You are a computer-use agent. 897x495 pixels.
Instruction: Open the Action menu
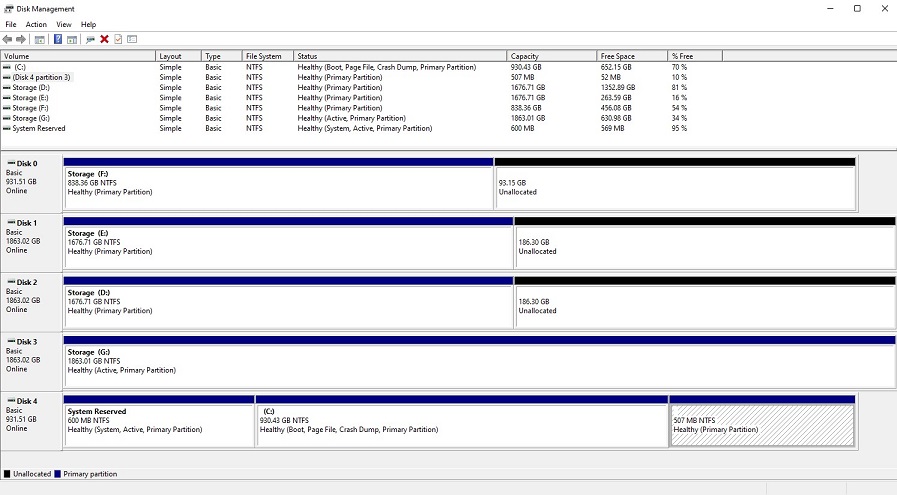click(x=36, y=24)
